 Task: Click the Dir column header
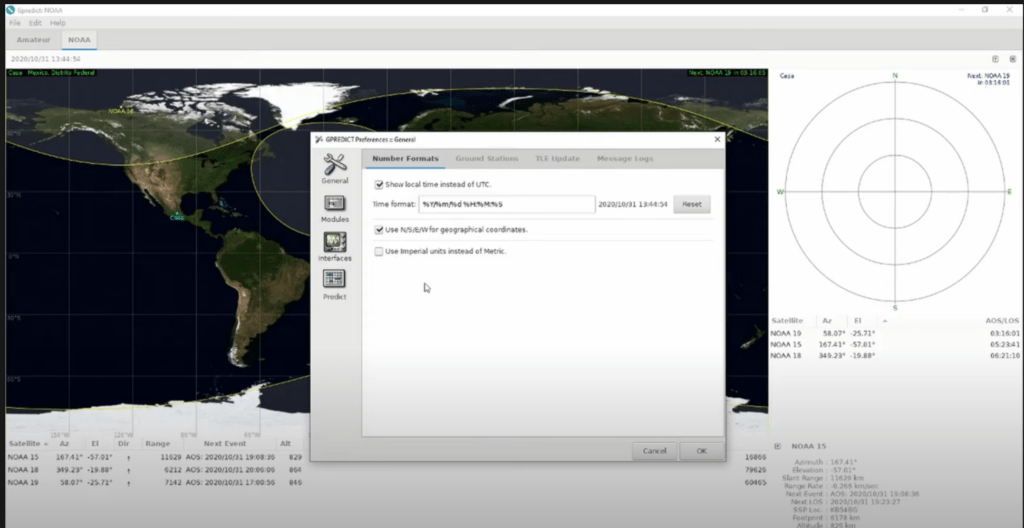(124, 444)
